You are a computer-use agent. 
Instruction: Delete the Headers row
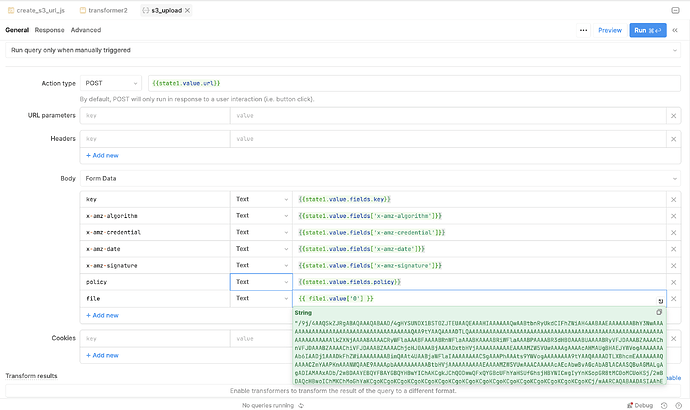pyautogui.click(x=673, y=139)
